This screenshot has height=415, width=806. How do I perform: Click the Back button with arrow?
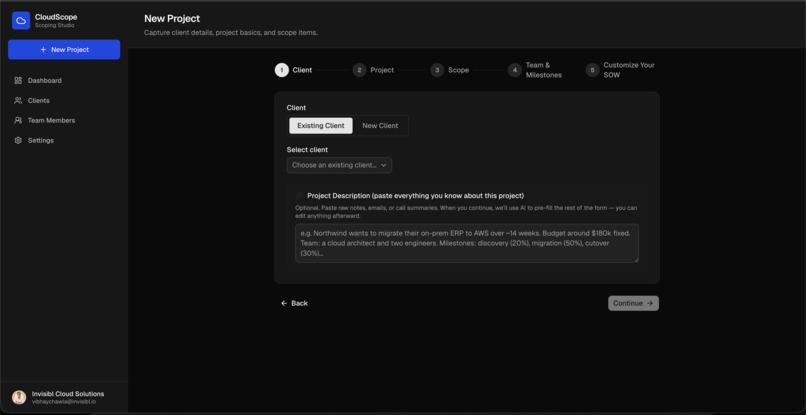[x=294, y=303]
